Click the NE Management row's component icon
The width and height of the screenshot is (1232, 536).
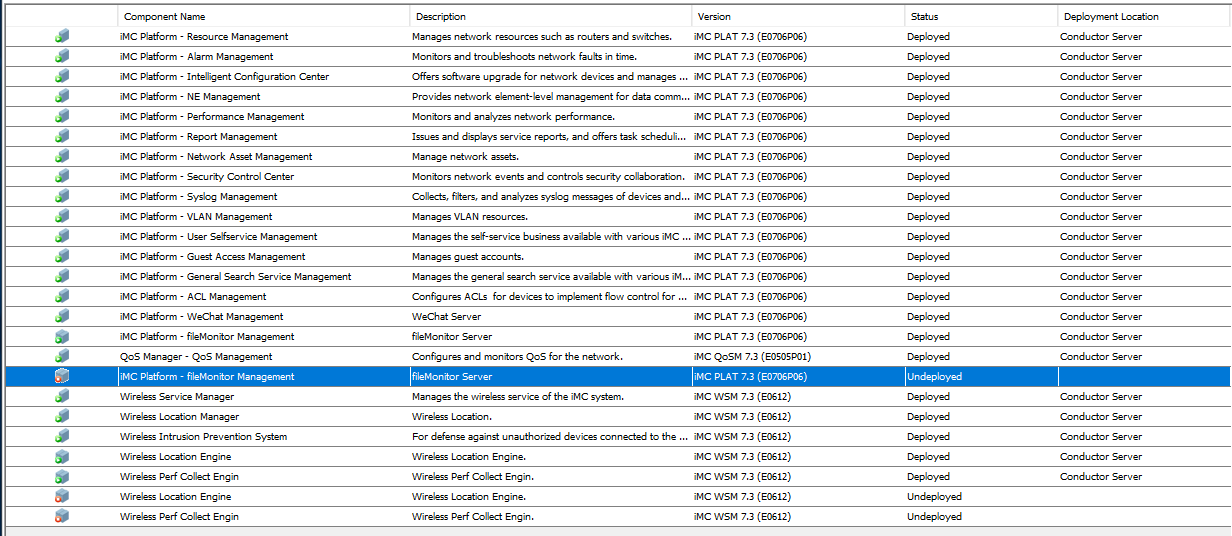(x=62, y=97)
